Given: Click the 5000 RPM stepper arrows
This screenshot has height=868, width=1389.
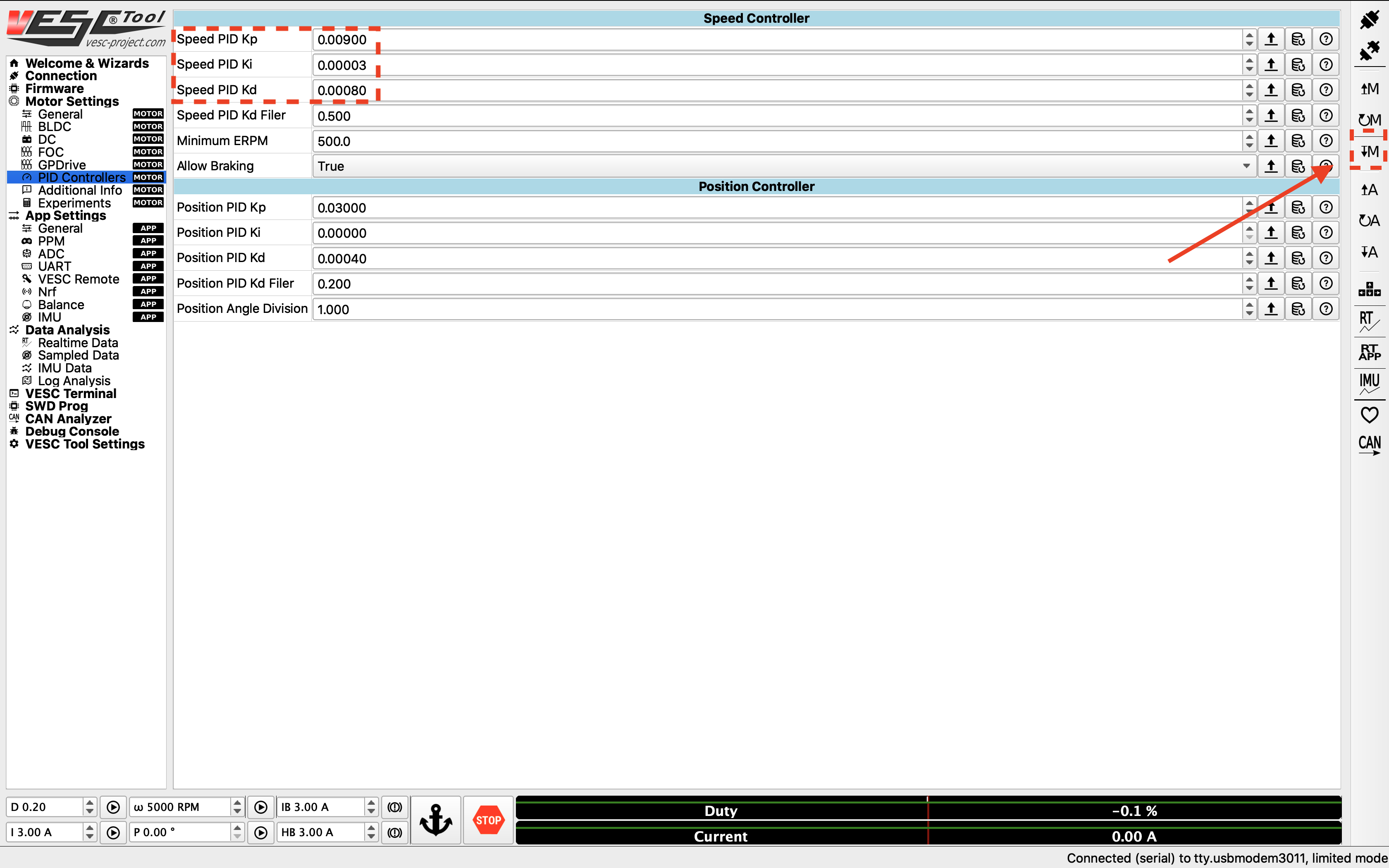Looking at the screenshot, I should click(x=237, y=807).
